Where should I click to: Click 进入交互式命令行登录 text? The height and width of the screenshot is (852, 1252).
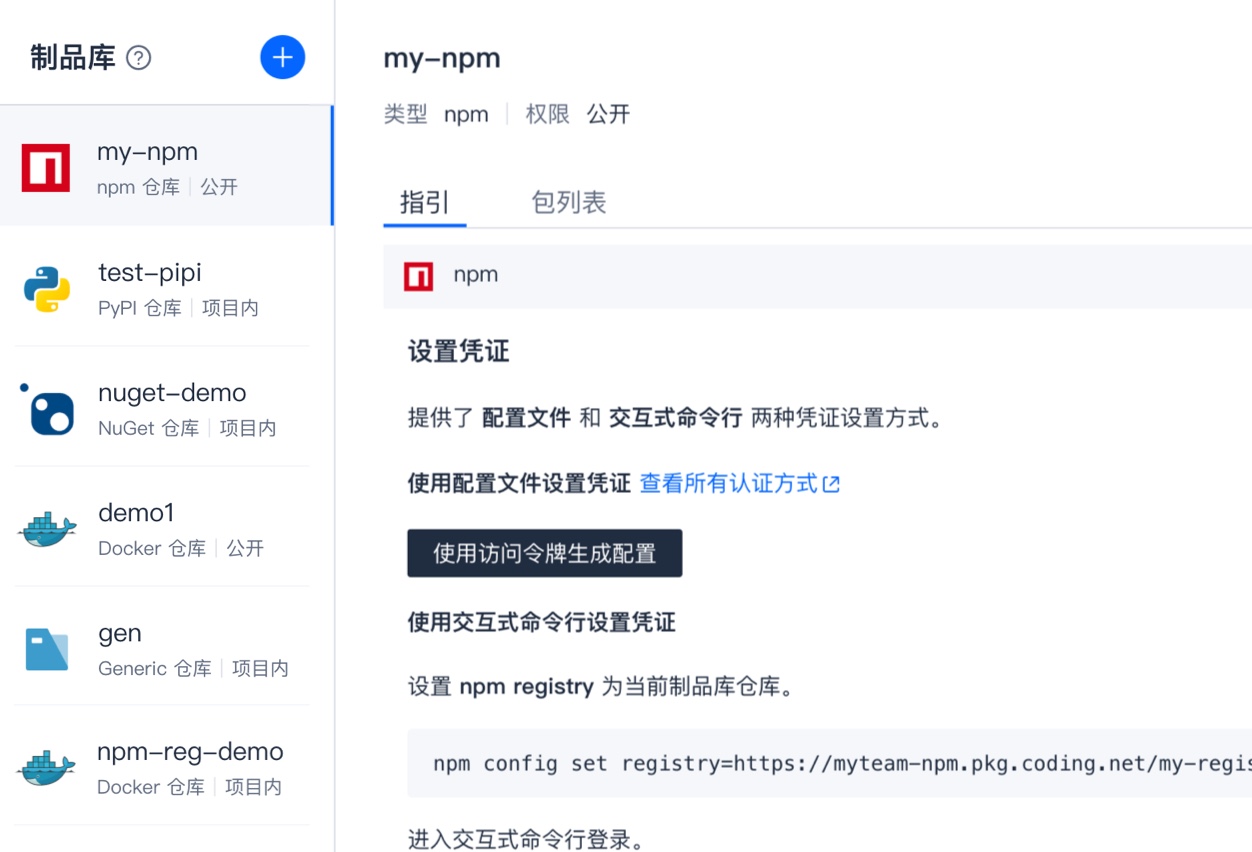(x=526, y=840)
